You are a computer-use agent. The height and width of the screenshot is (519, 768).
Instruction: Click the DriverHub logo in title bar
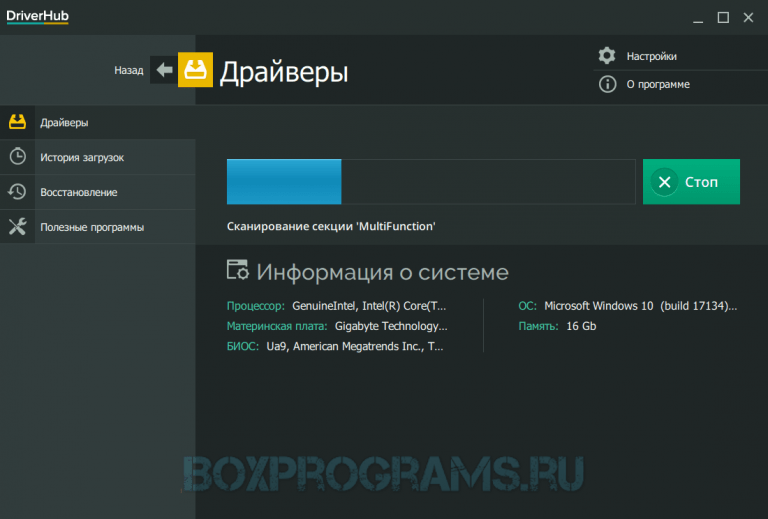point(37,16)
